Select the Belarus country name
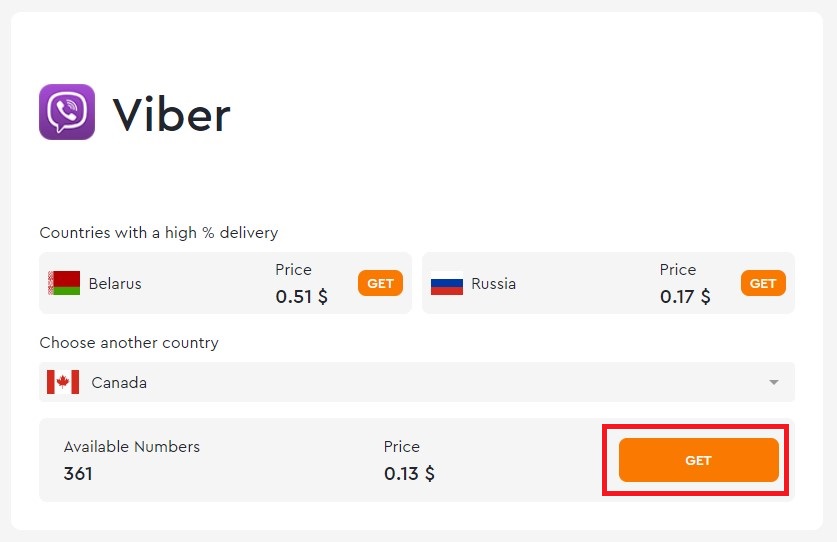 tap(115, 284)
